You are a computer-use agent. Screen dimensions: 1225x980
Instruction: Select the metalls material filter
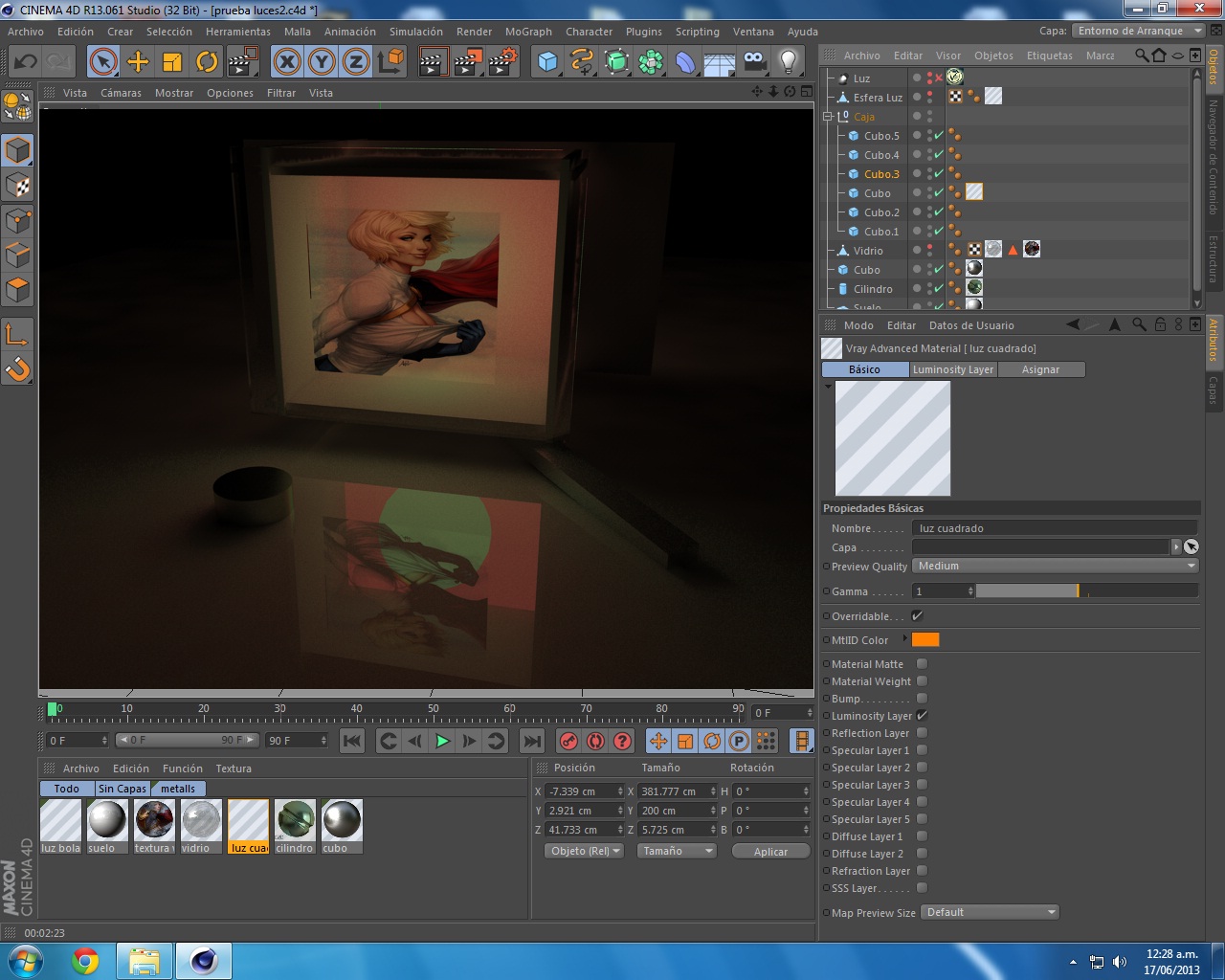[x=178, y=789]
